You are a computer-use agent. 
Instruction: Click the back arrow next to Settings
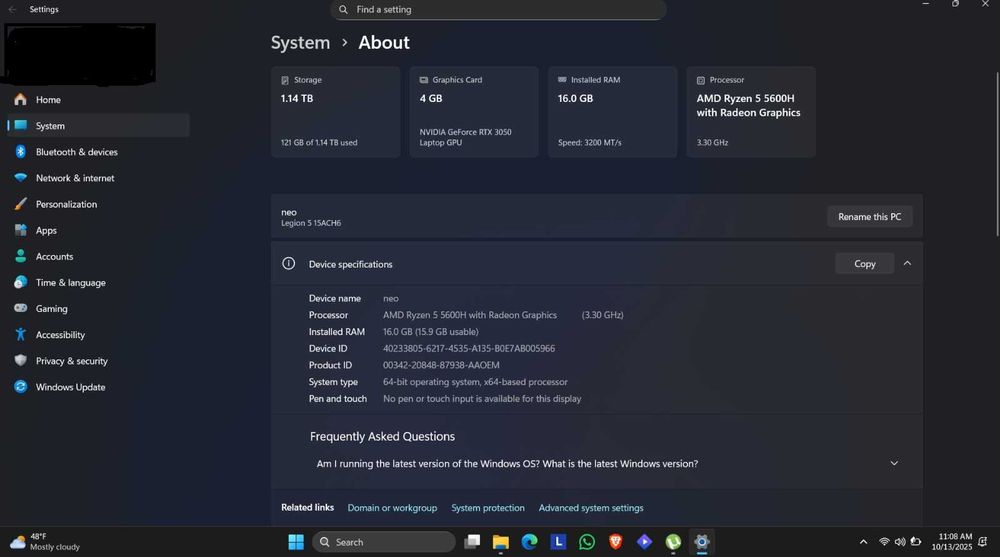click(12, 10)
